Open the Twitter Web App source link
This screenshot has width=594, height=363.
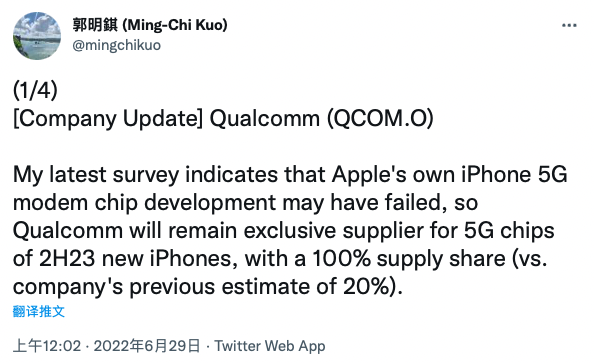coord(270,346)
